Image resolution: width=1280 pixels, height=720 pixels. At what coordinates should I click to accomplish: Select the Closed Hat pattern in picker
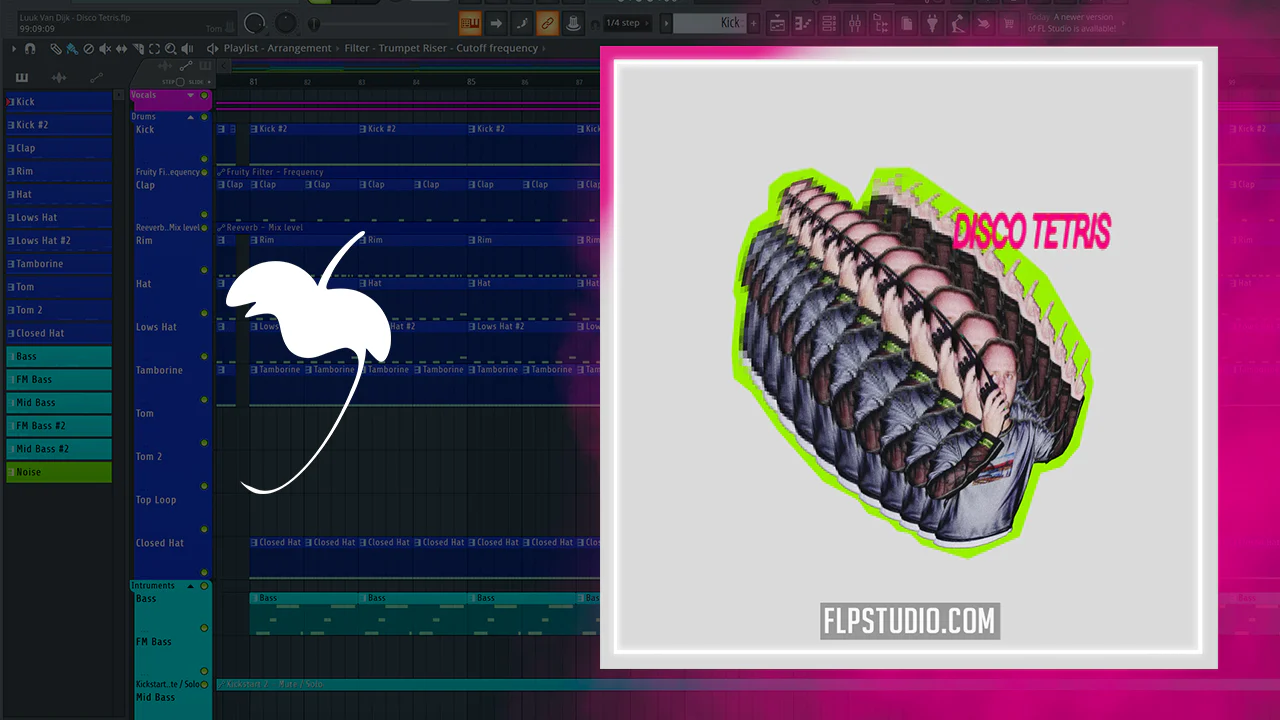(59, 333)
